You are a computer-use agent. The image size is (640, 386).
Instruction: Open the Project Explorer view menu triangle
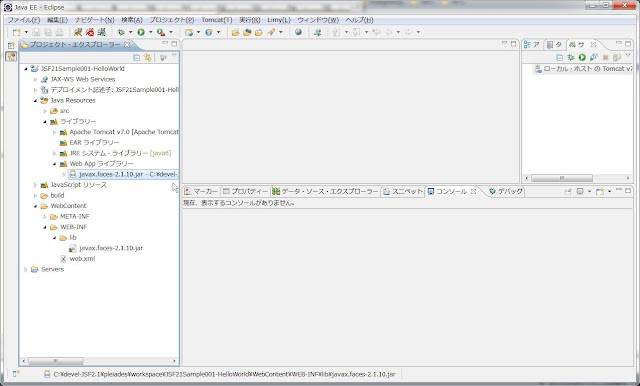click(174, 55)
